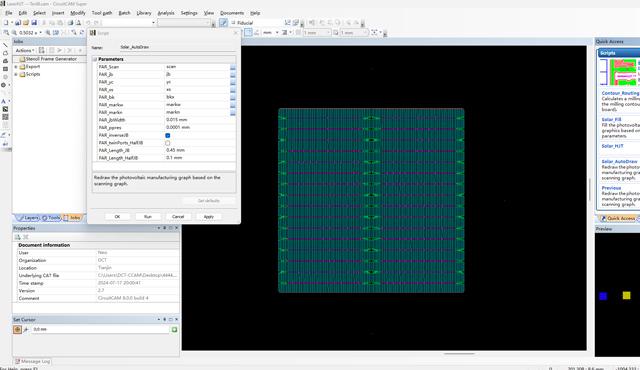Click the Save disk icon
Screen dimensions: 640x370
(x=34, y=23)
